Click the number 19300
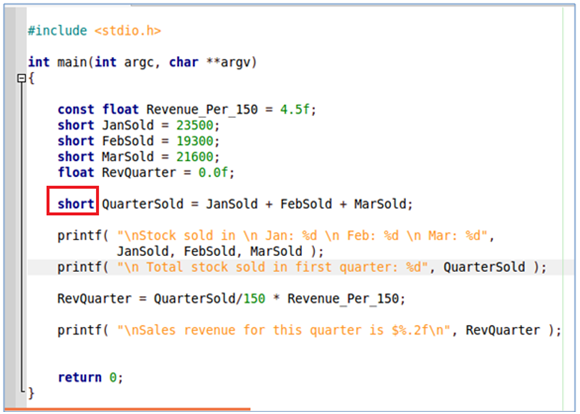The image size is (580, 414). tap(195, 141)
